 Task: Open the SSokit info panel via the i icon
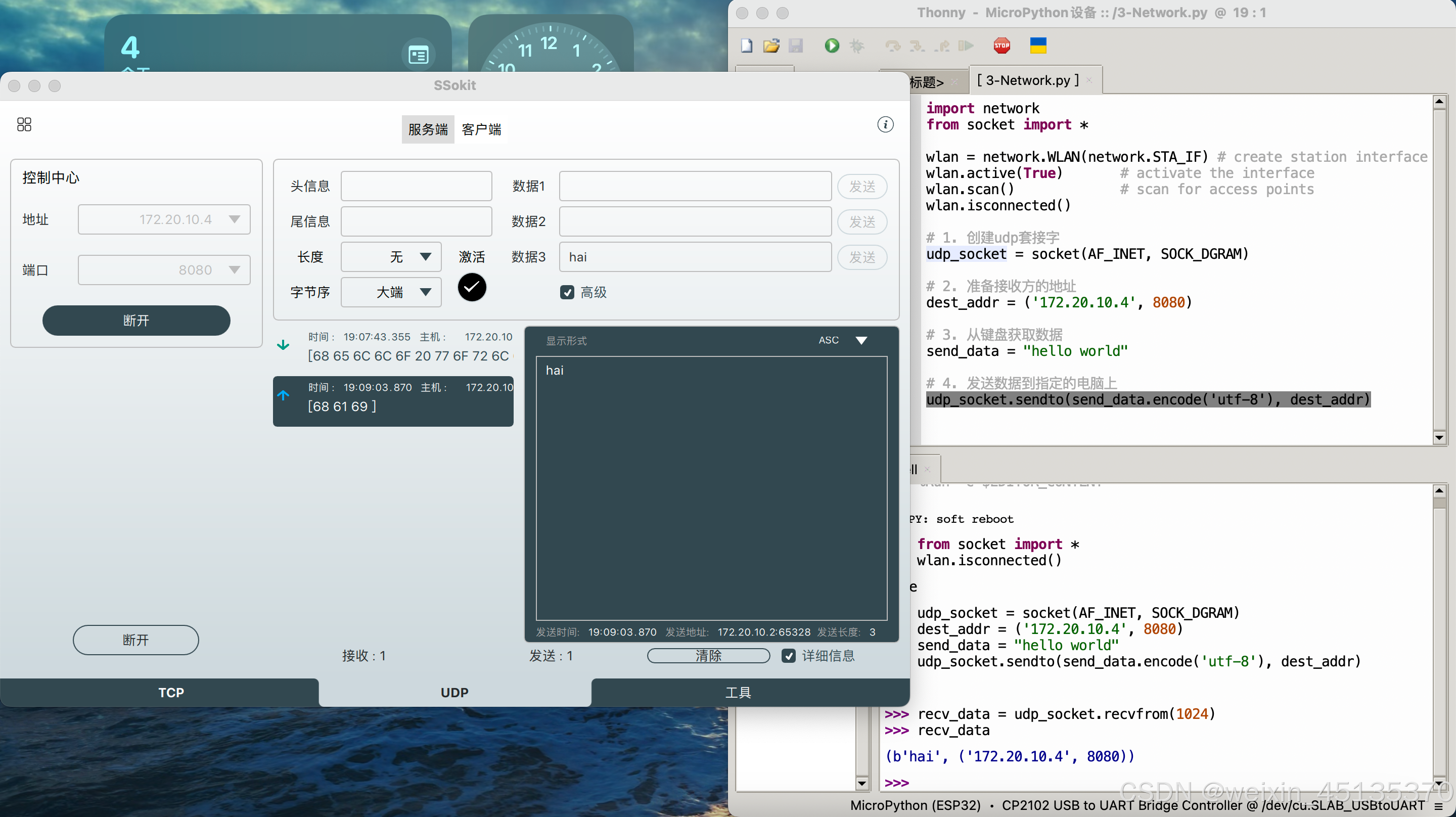pyautogui.click(x=885, y=124)
